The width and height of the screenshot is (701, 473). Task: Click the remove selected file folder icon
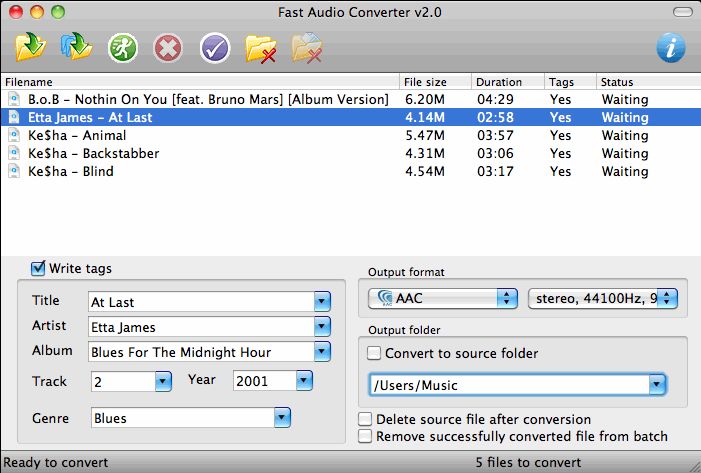click(x=261, y=48)
